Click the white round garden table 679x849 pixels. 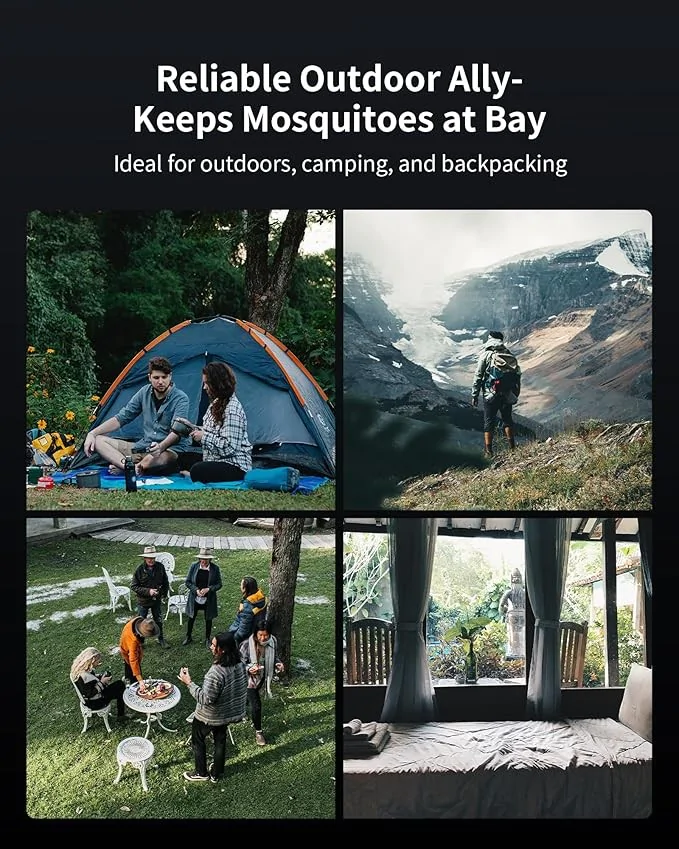152,704
